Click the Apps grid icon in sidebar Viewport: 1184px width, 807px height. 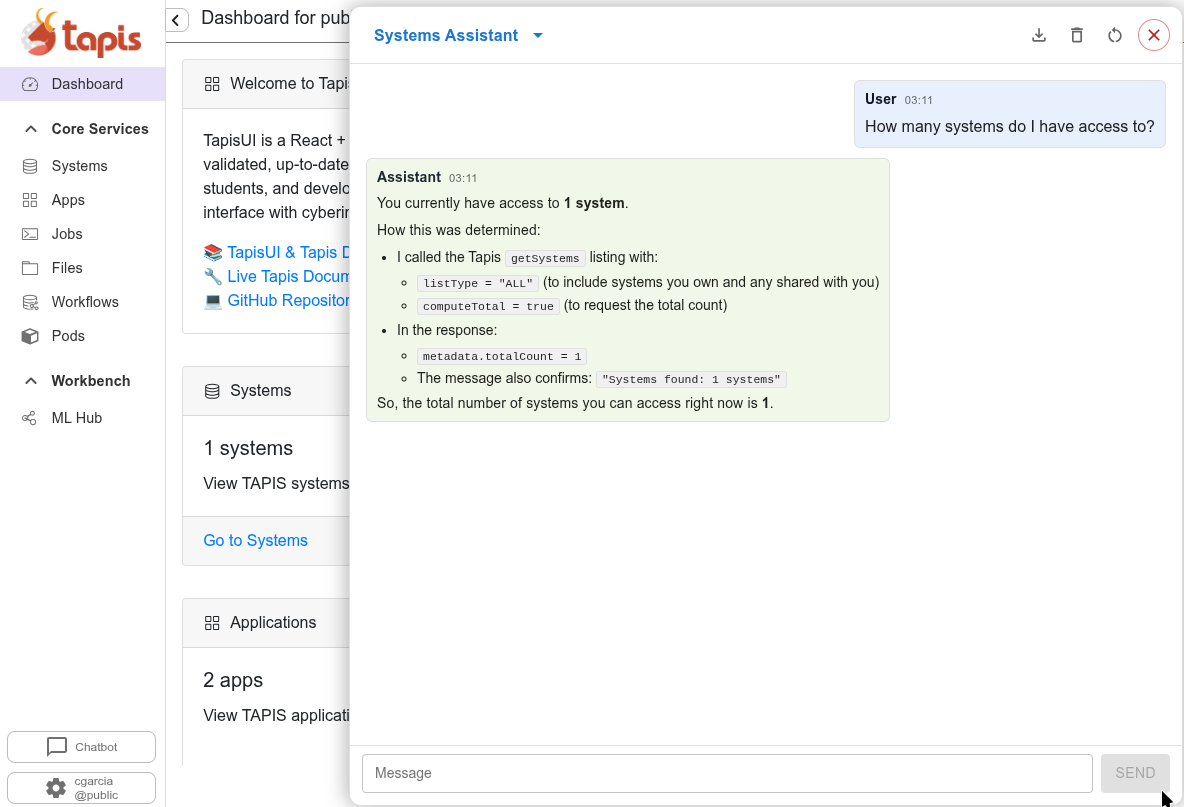pyautogui.click(x=30, y=200)
